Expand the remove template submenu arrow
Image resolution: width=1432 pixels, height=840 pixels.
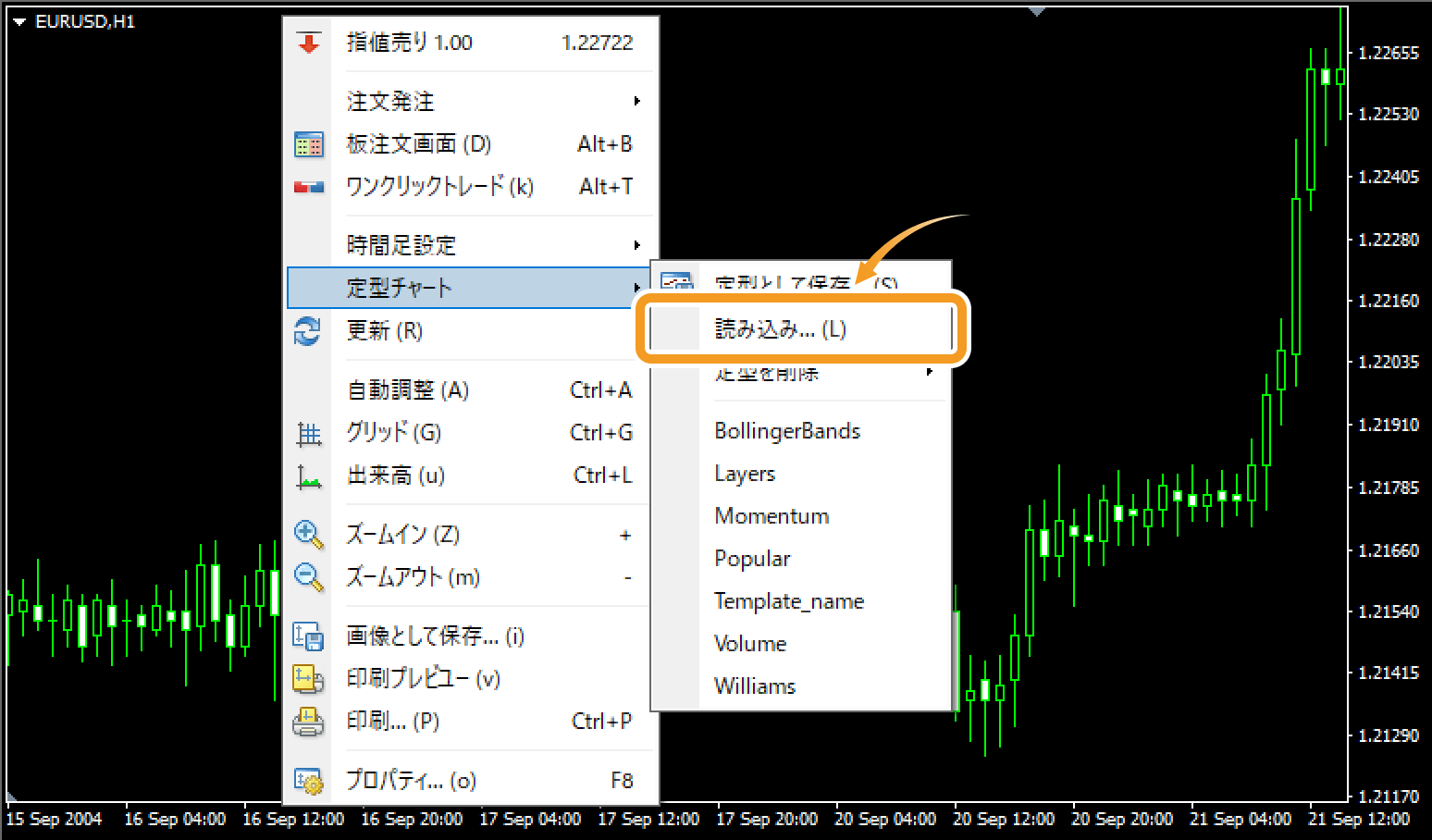tap(930, 372)
